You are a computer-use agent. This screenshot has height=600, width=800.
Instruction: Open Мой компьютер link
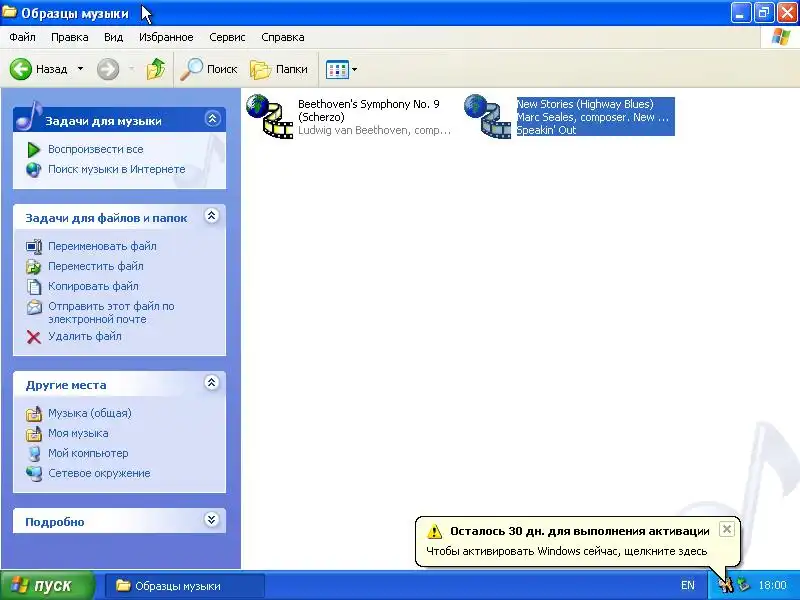coord(88,453)
